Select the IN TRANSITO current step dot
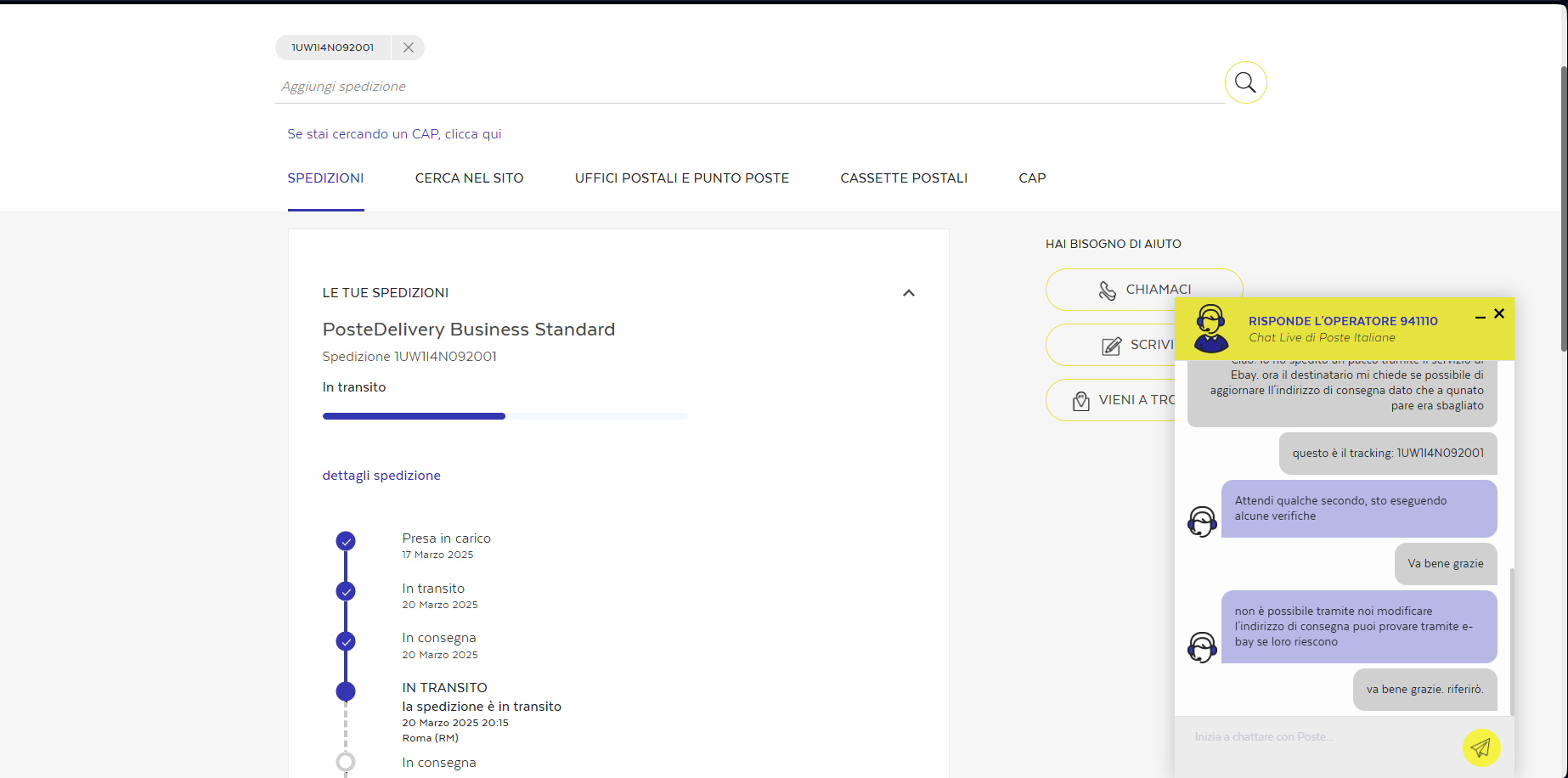Image resolution: width=1568 pixels, height=778 pixels. click(x=345, y=691)
